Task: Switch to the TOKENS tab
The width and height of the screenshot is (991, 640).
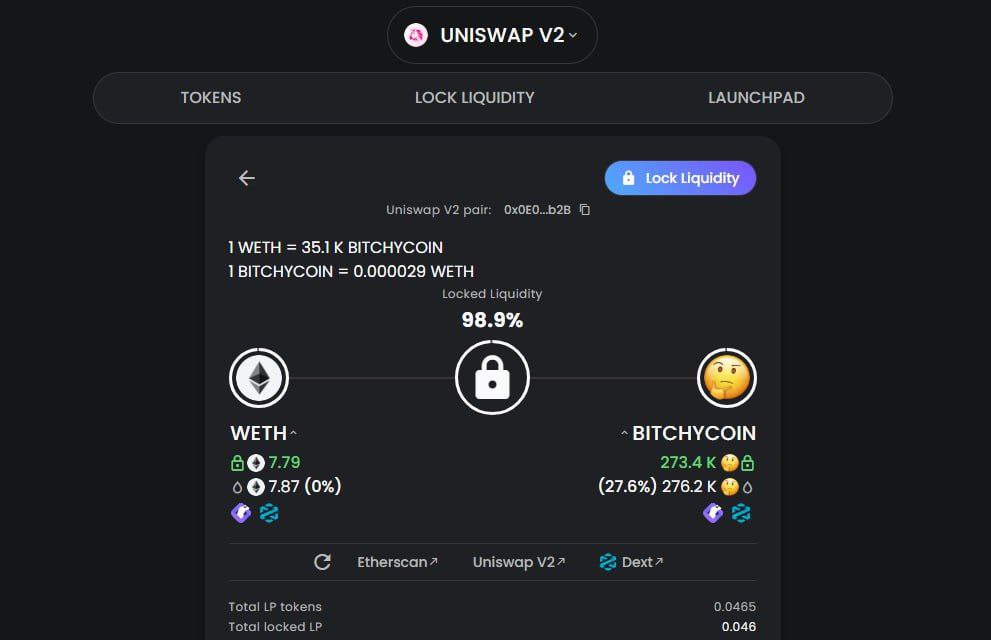Action: 210,98
